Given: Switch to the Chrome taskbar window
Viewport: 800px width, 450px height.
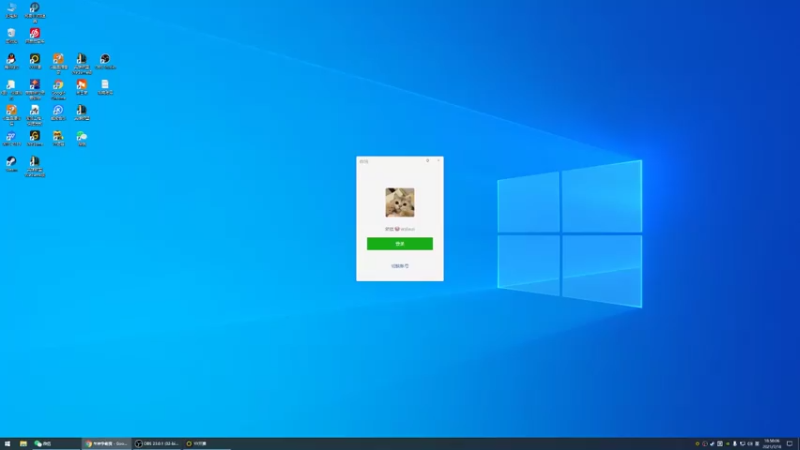Looking at the screenshot, I should 106,444.
